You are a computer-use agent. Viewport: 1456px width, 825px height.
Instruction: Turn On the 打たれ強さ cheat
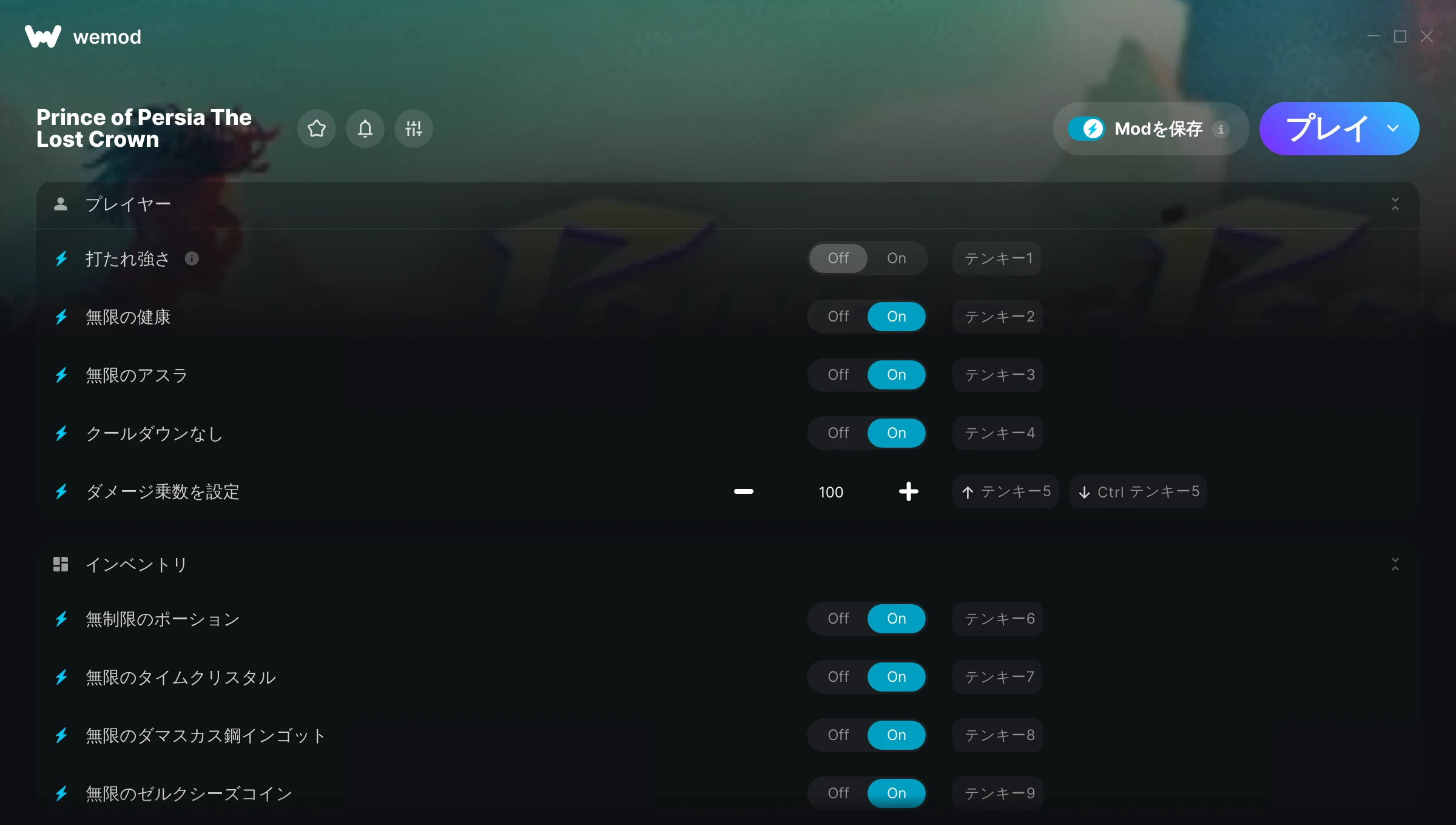897,258
